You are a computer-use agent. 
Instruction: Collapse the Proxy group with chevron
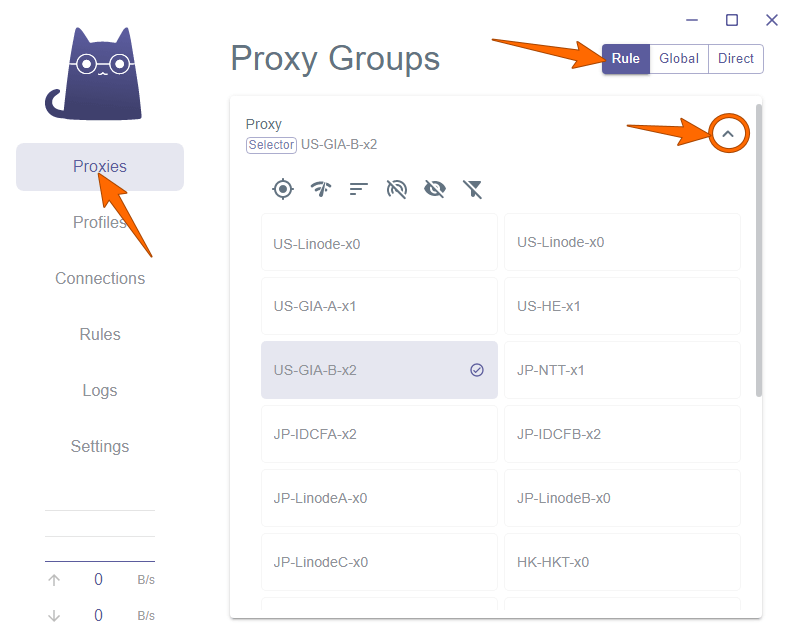(x=728, y=134)
